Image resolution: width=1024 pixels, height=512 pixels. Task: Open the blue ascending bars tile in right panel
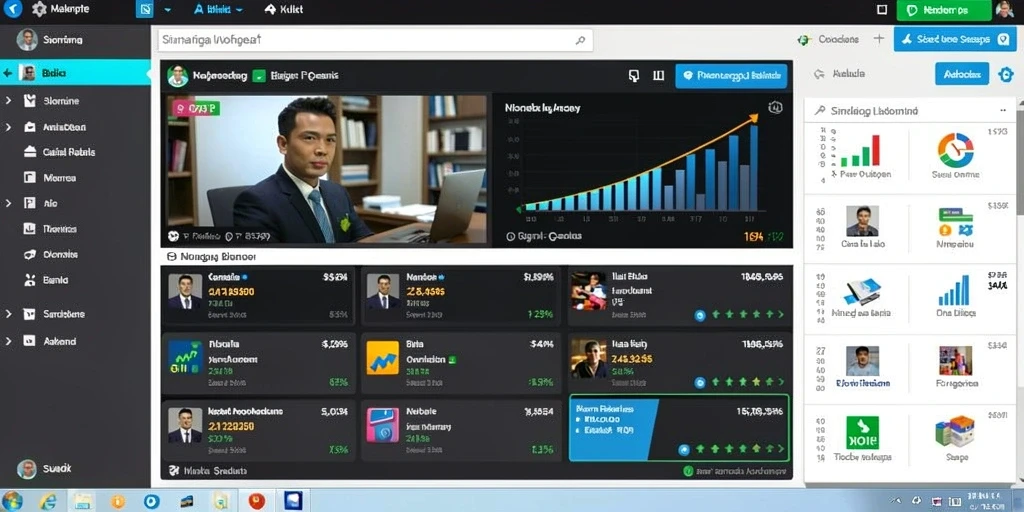click(954, 291)
